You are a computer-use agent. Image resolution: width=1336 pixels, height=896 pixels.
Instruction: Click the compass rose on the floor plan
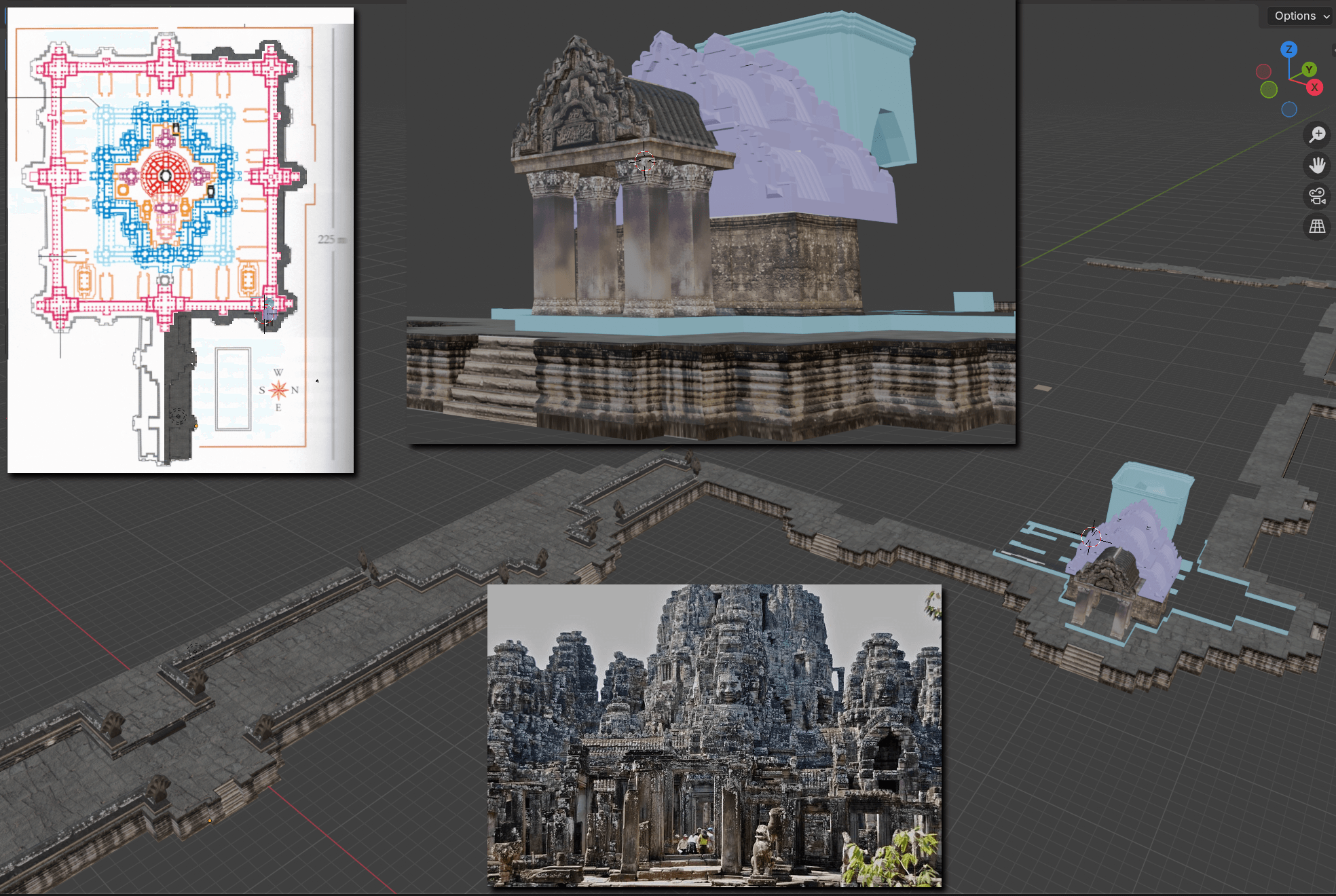tap(278, 390)
